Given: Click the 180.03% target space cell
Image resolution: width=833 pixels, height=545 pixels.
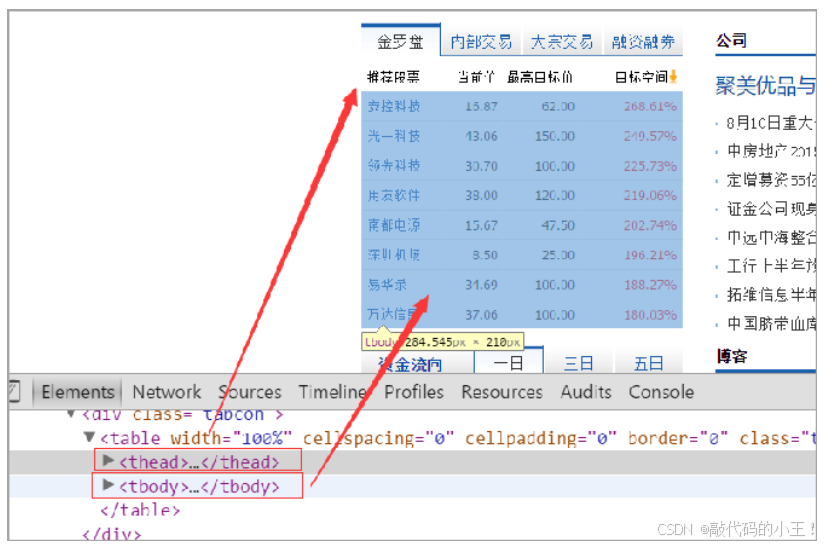Looking at the screenshot, I should 650,314.
